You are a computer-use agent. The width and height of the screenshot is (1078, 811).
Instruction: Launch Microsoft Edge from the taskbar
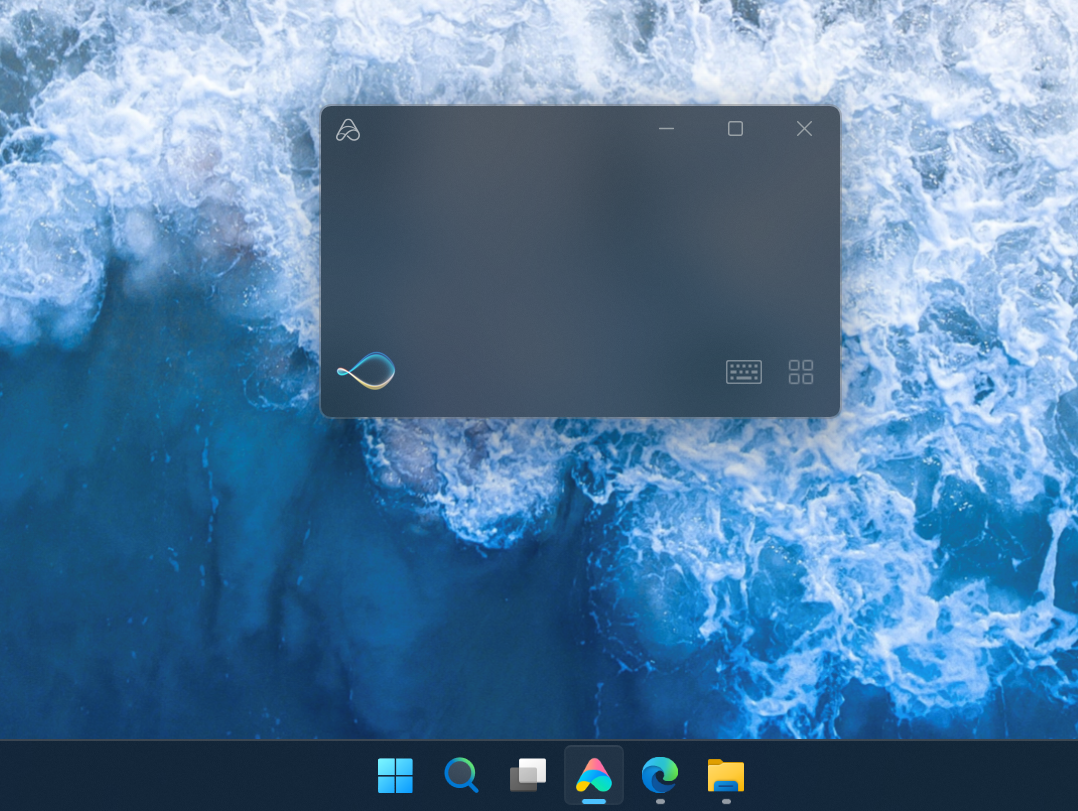click(x=660, y=775)
